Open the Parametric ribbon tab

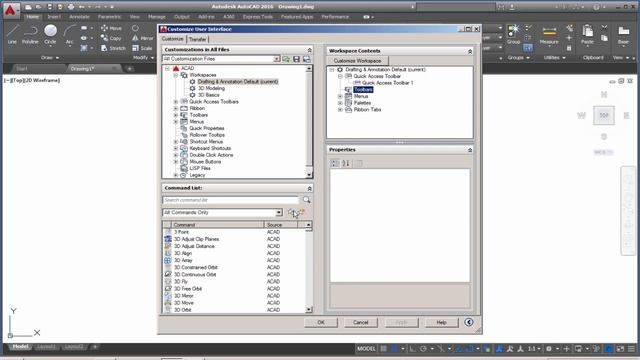tap(109, 17)
